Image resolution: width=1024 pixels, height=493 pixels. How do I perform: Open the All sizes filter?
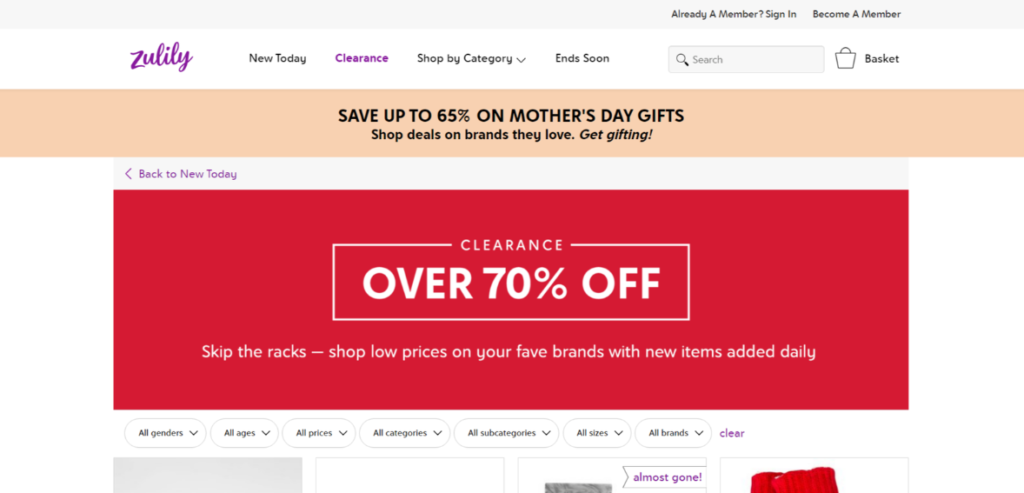597,433
